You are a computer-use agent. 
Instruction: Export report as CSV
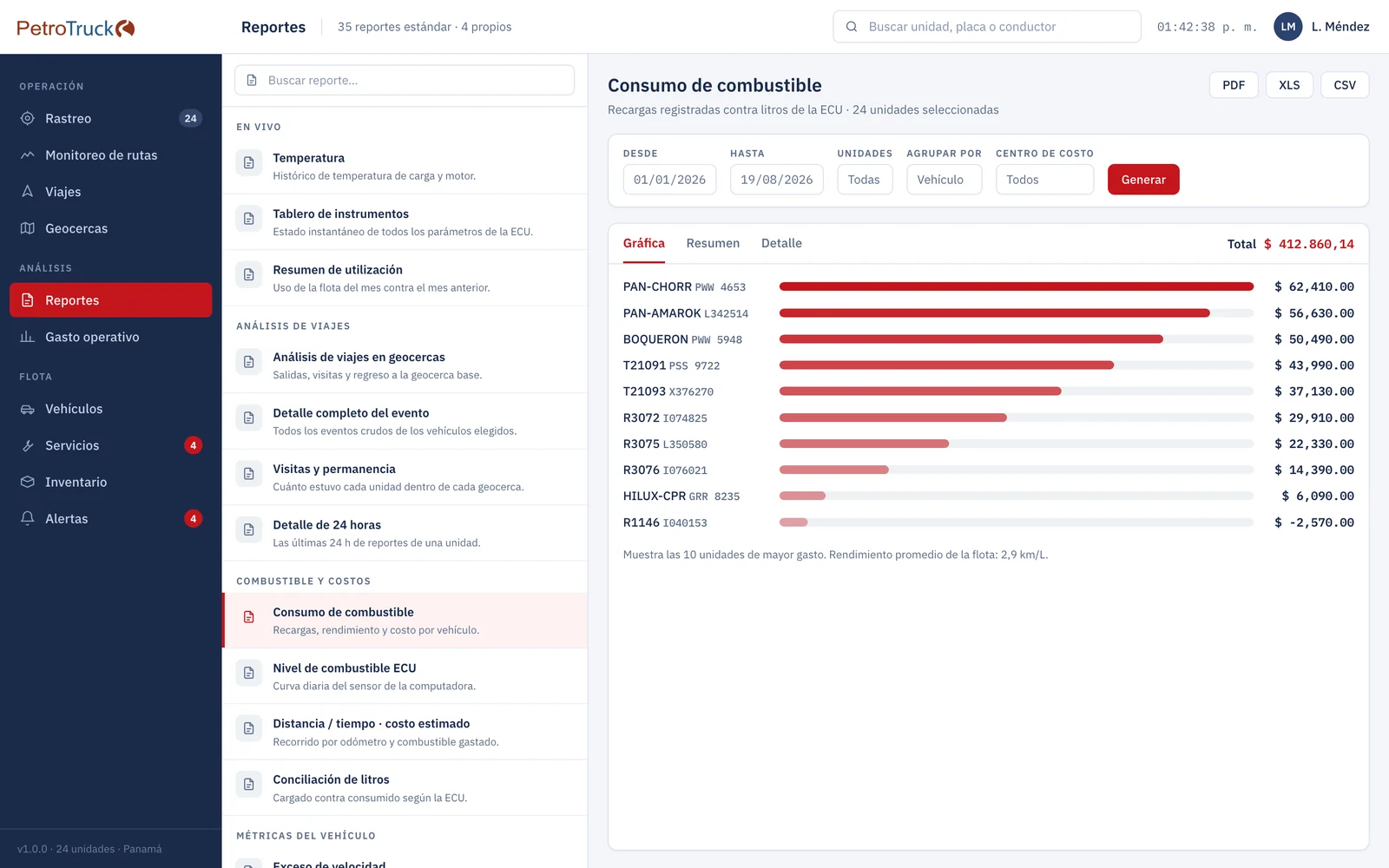1345,85
